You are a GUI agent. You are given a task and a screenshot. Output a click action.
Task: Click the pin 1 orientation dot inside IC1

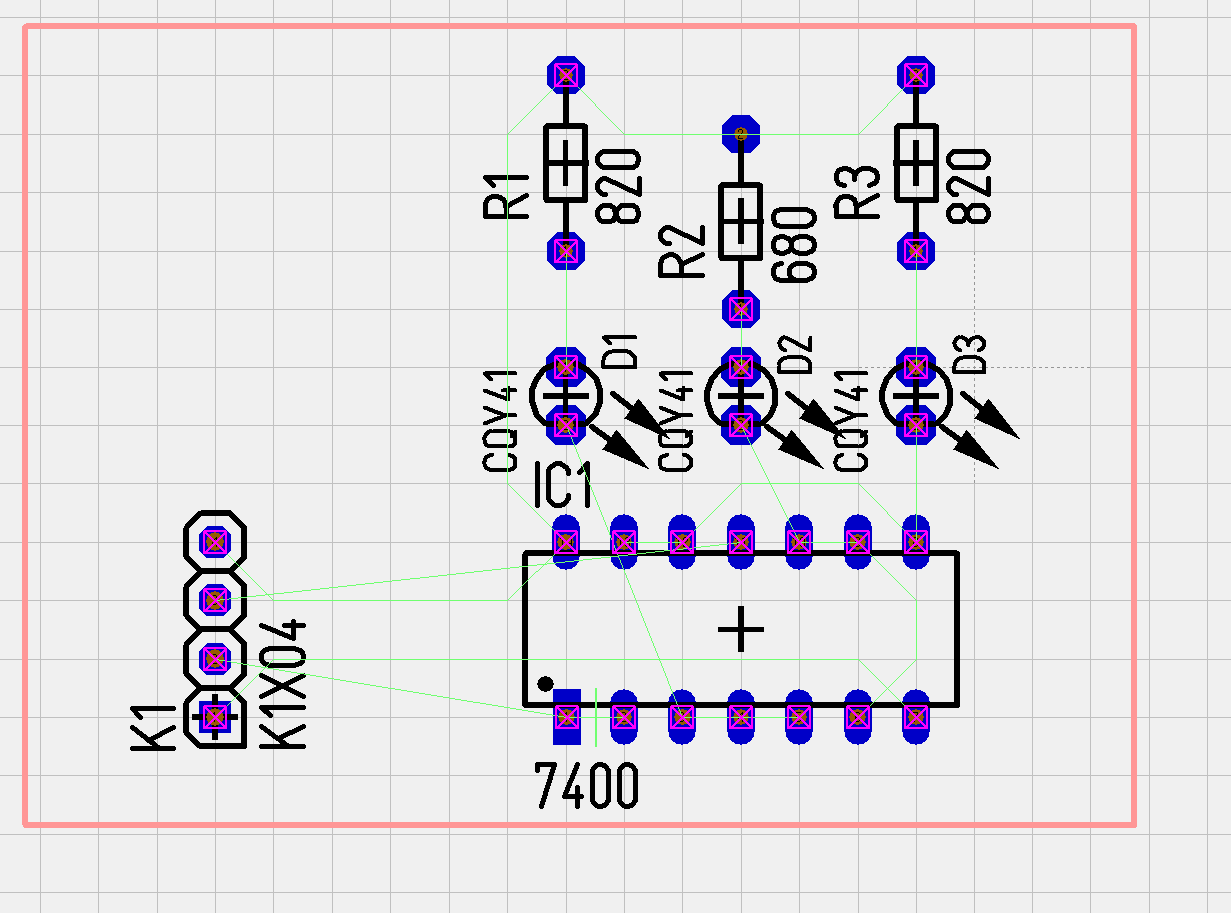[544, 684]
